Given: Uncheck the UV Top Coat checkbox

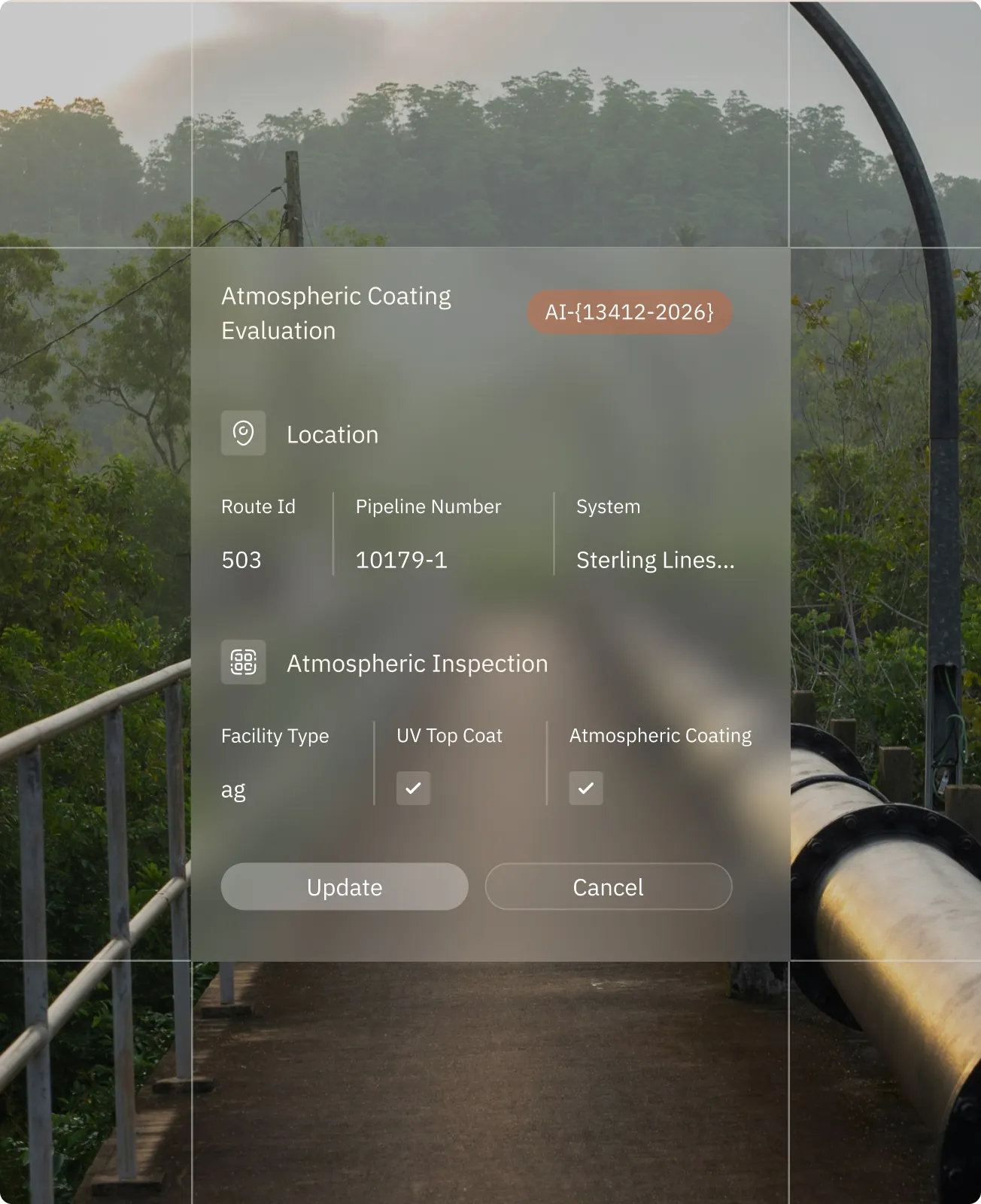Looking at the screenshot, I should 413,788.
